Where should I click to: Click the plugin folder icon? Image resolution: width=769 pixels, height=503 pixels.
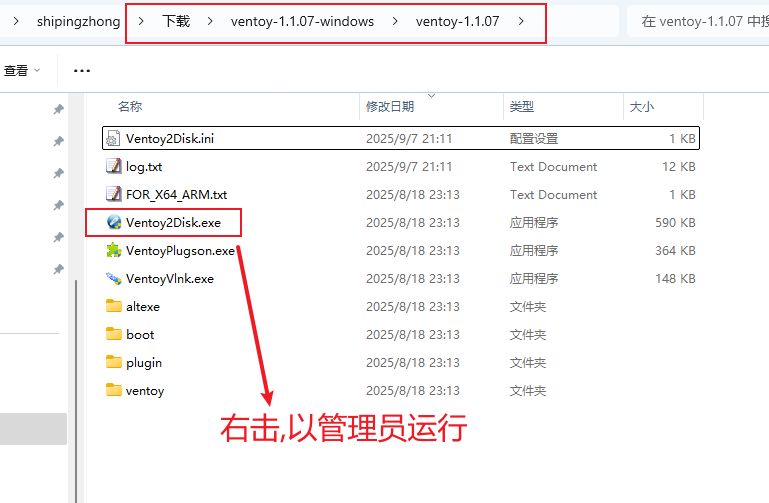pyautogui.click(x=113, y=362)
